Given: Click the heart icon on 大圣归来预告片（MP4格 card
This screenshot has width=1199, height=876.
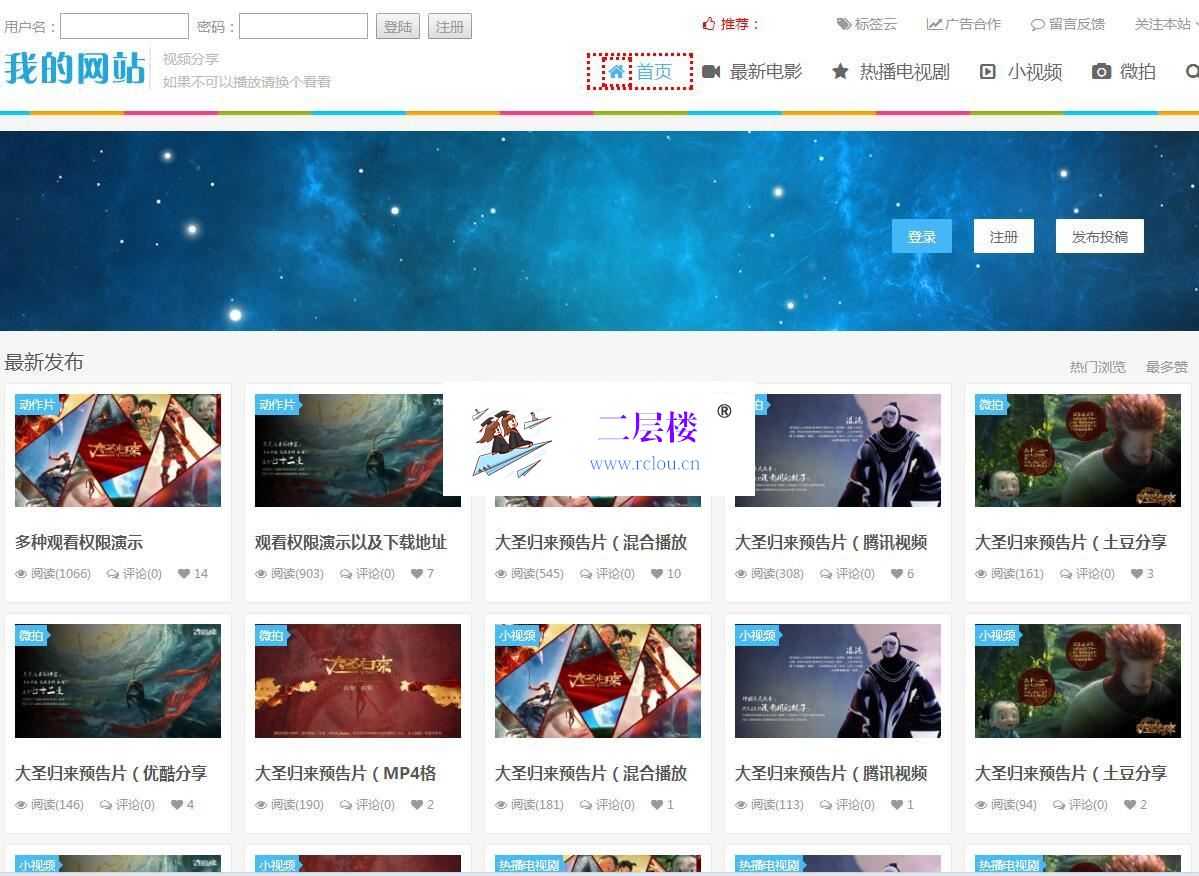Looking at the screenshot, I should pos(417,804).
